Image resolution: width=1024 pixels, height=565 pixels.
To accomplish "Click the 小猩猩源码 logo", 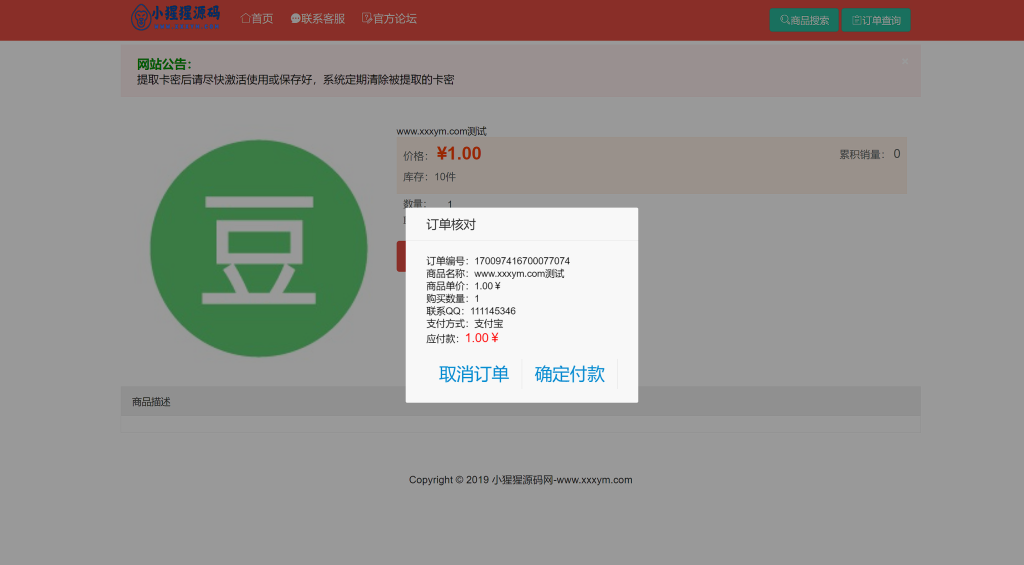I will [175, 18].
